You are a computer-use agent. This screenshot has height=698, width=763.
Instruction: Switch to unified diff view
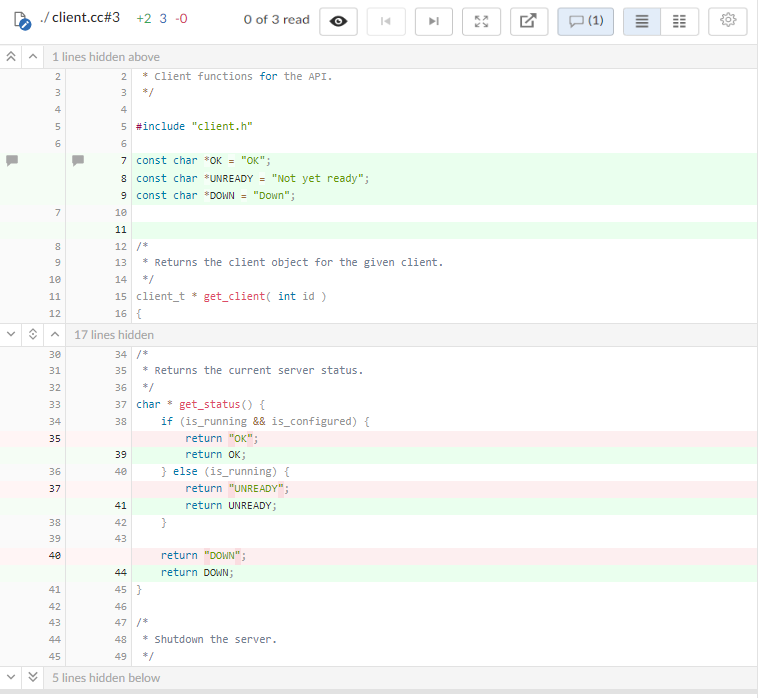point(642,21)
